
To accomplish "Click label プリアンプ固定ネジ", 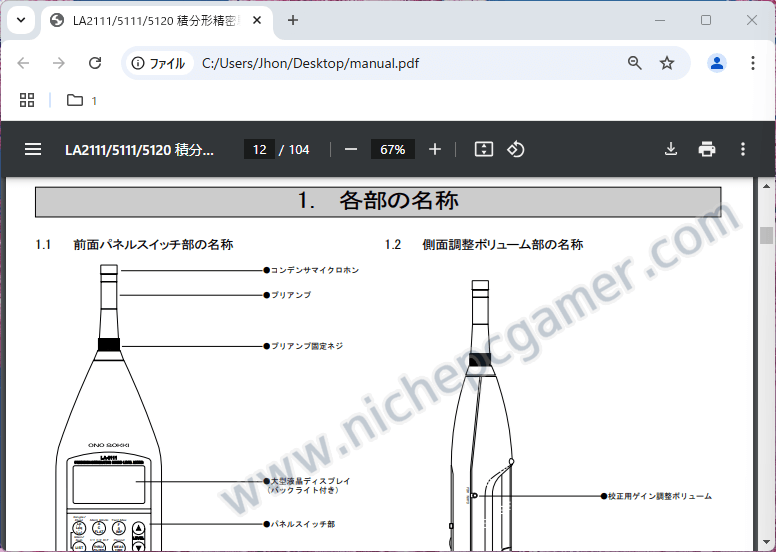I will [x=307, y=346].
